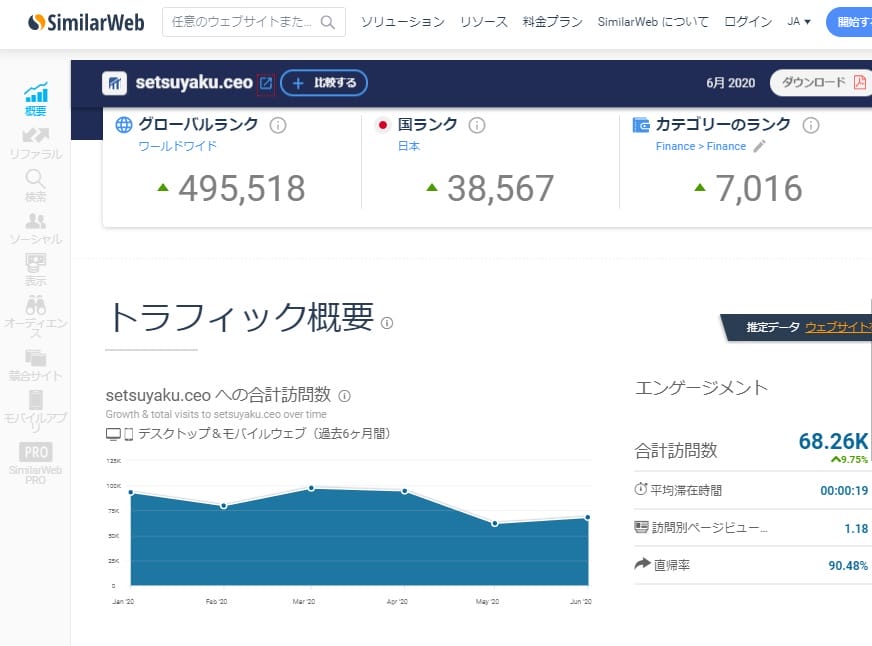Open the ソリューション menu
Viewport: 872px width, 646px height.
(403, 22)
